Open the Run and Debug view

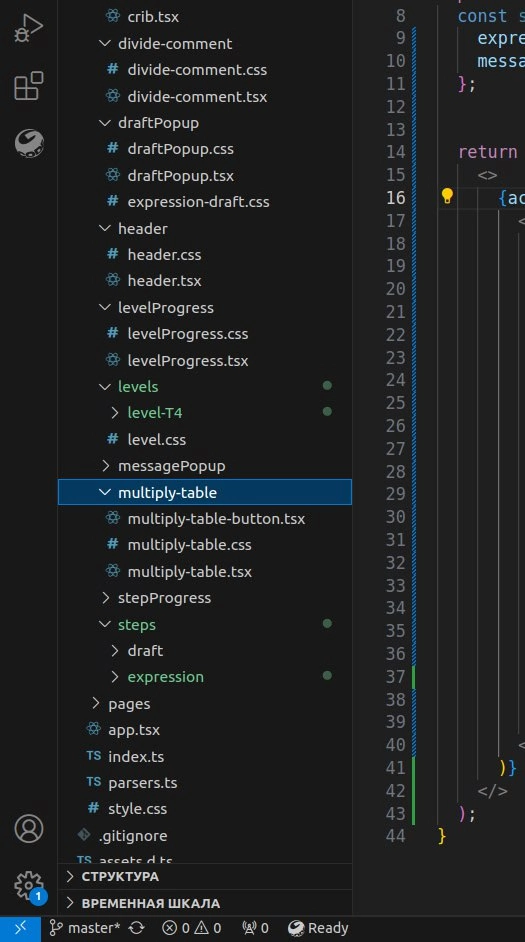coord(28,28)
